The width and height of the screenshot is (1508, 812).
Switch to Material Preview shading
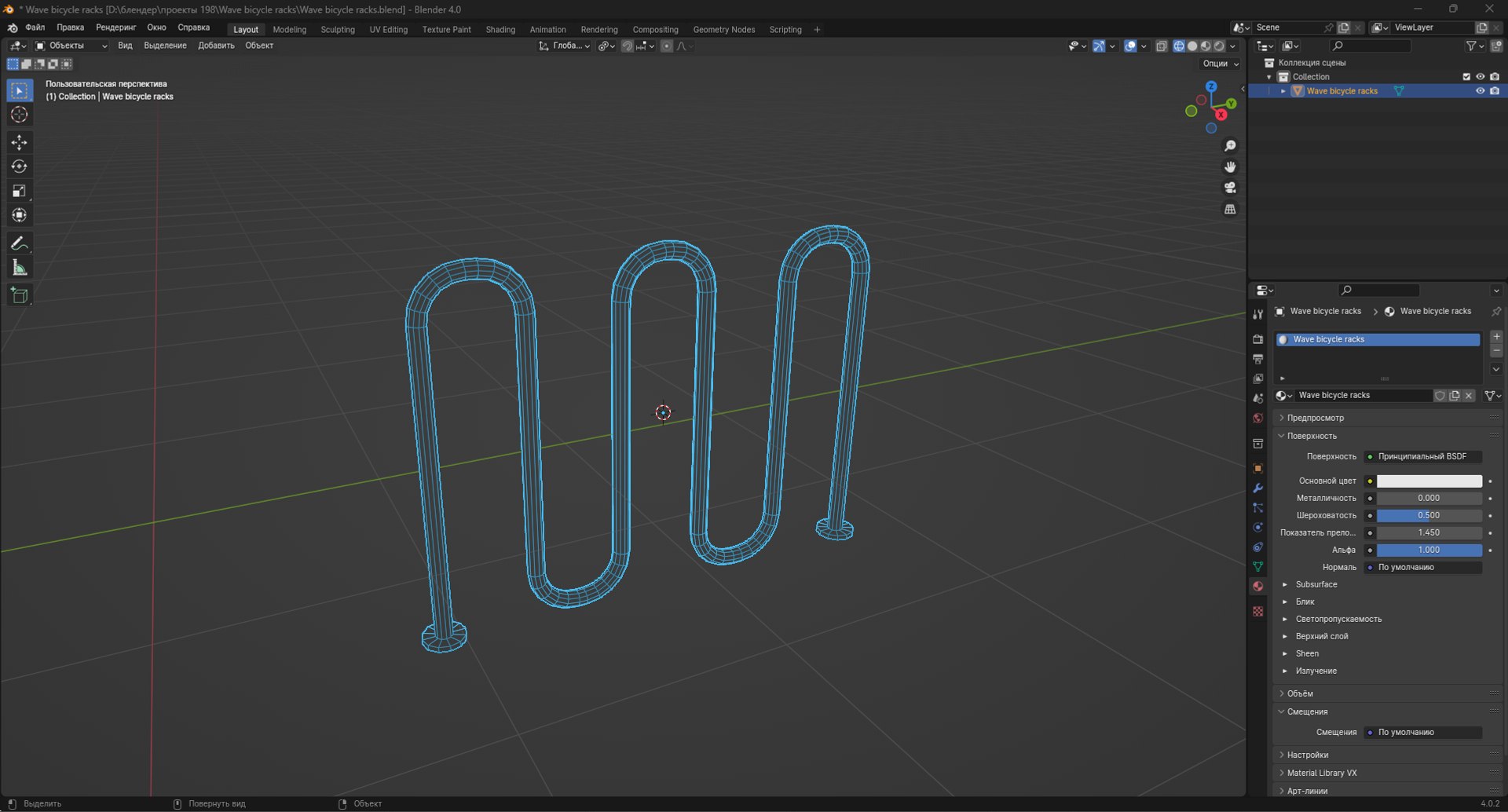[1206, 46]
